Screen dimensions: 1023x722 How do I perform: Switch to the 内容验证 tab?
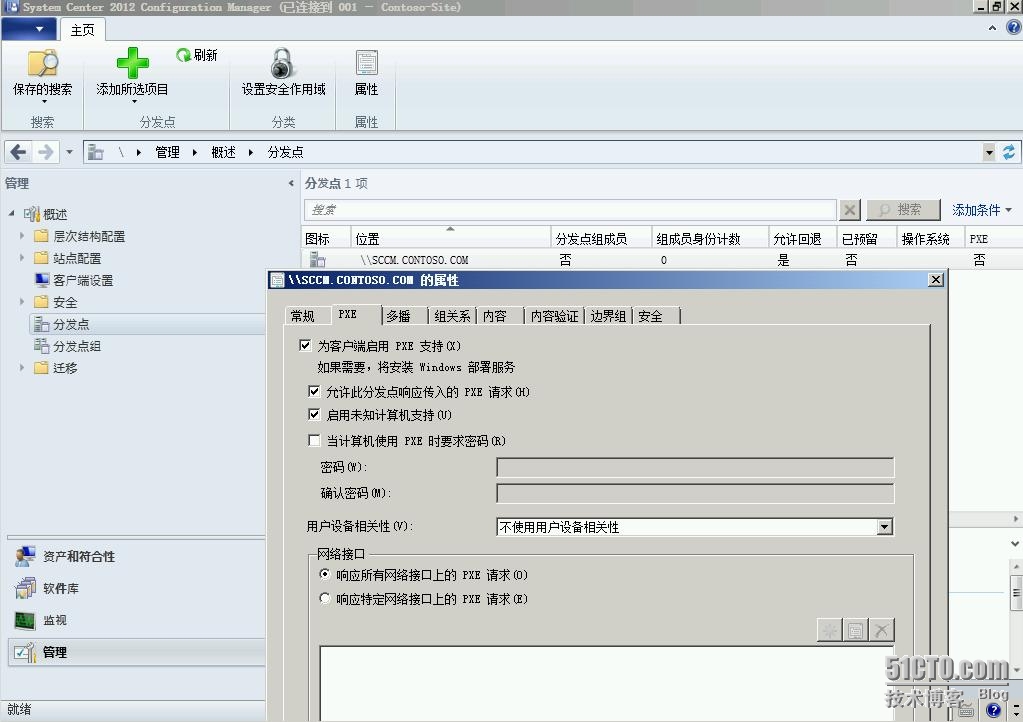point(555,316)
